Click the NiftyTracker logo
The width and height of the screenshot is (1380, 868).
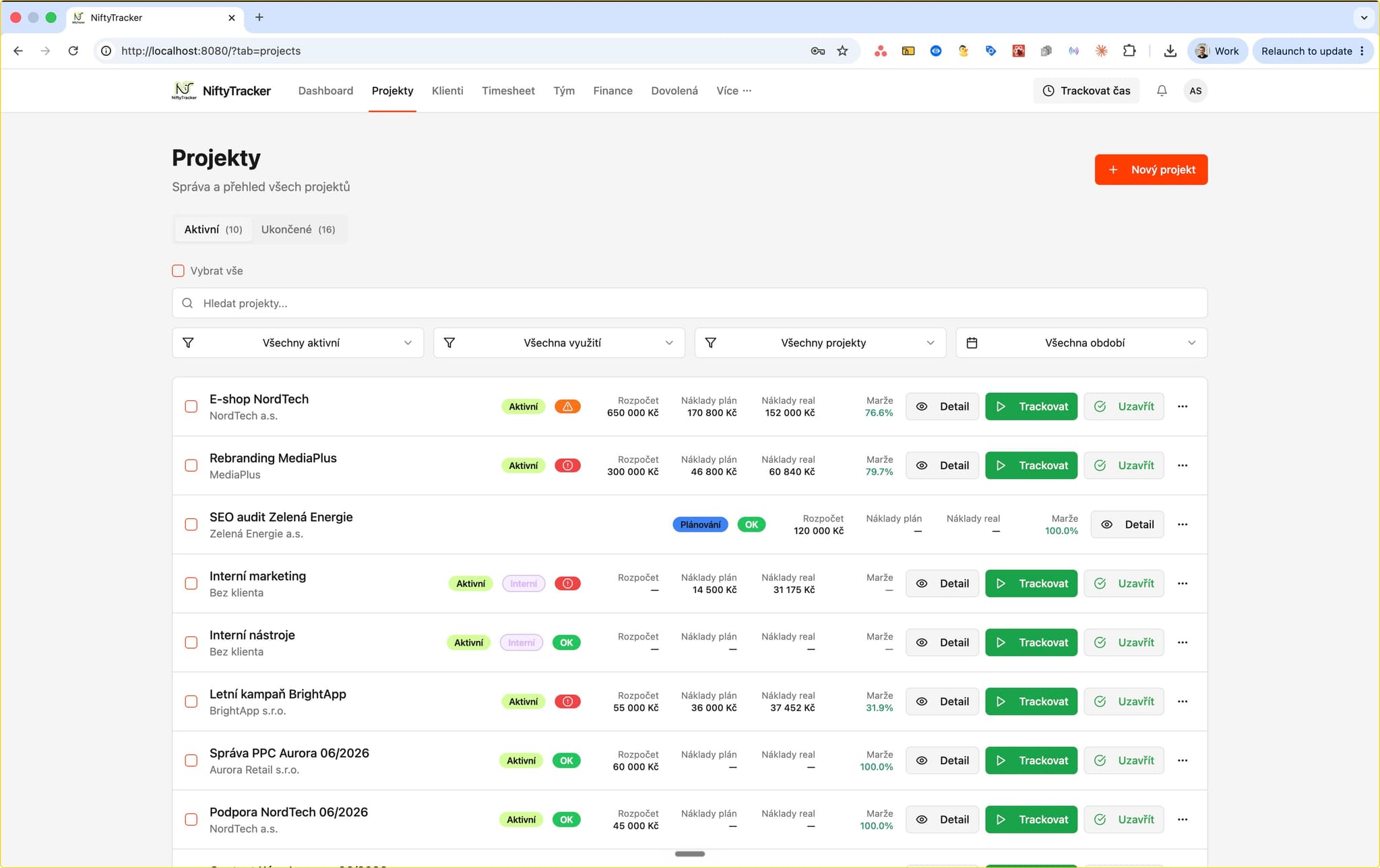(x=221, y=90)
